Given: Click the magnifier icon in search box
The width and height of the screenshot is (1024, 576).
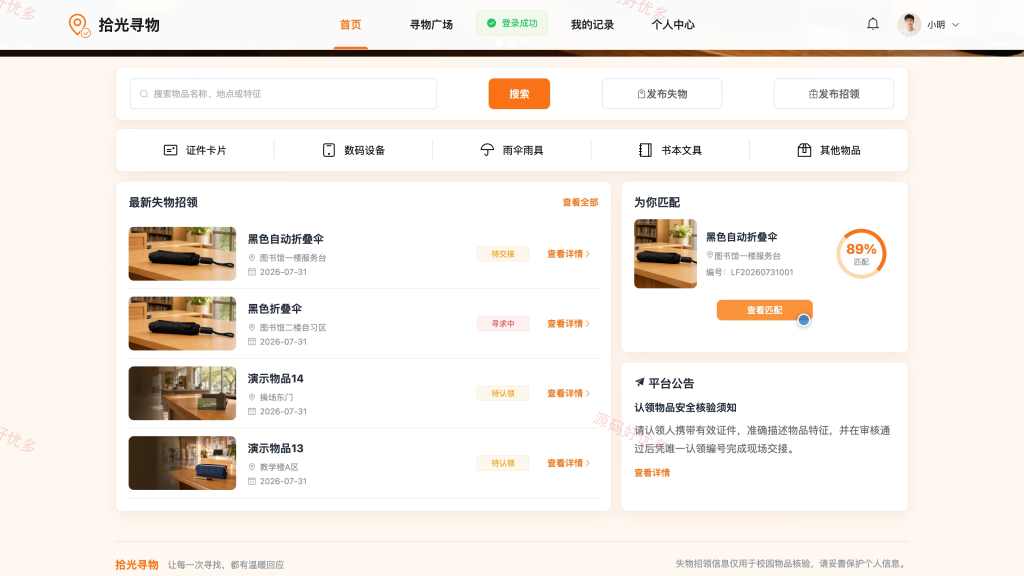Looking at the screenshot, I should coord(144,94).
